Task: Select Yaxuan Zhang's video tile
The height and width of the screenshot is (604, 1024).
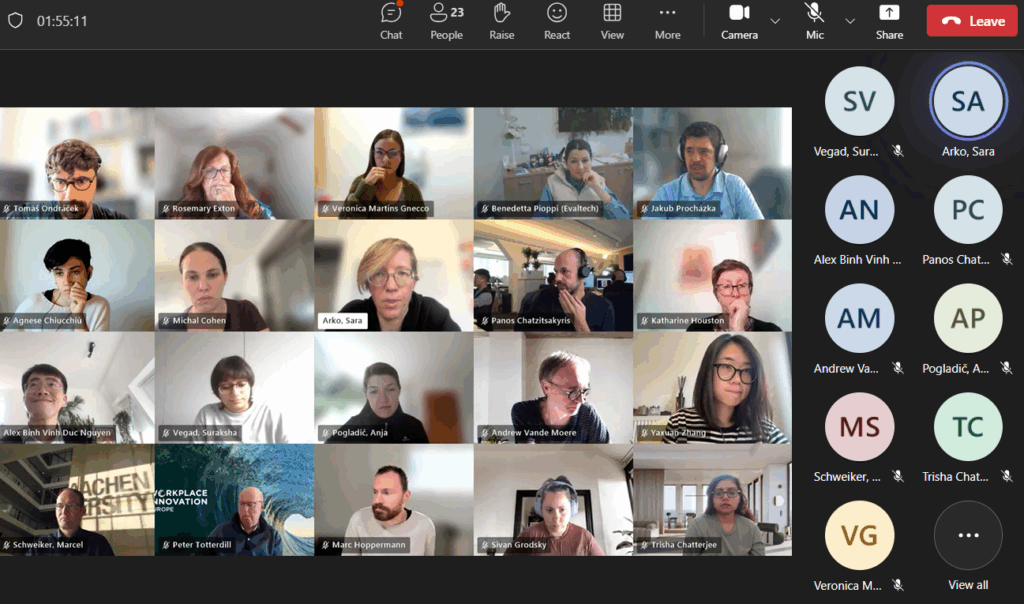Action: pos(712,388)
